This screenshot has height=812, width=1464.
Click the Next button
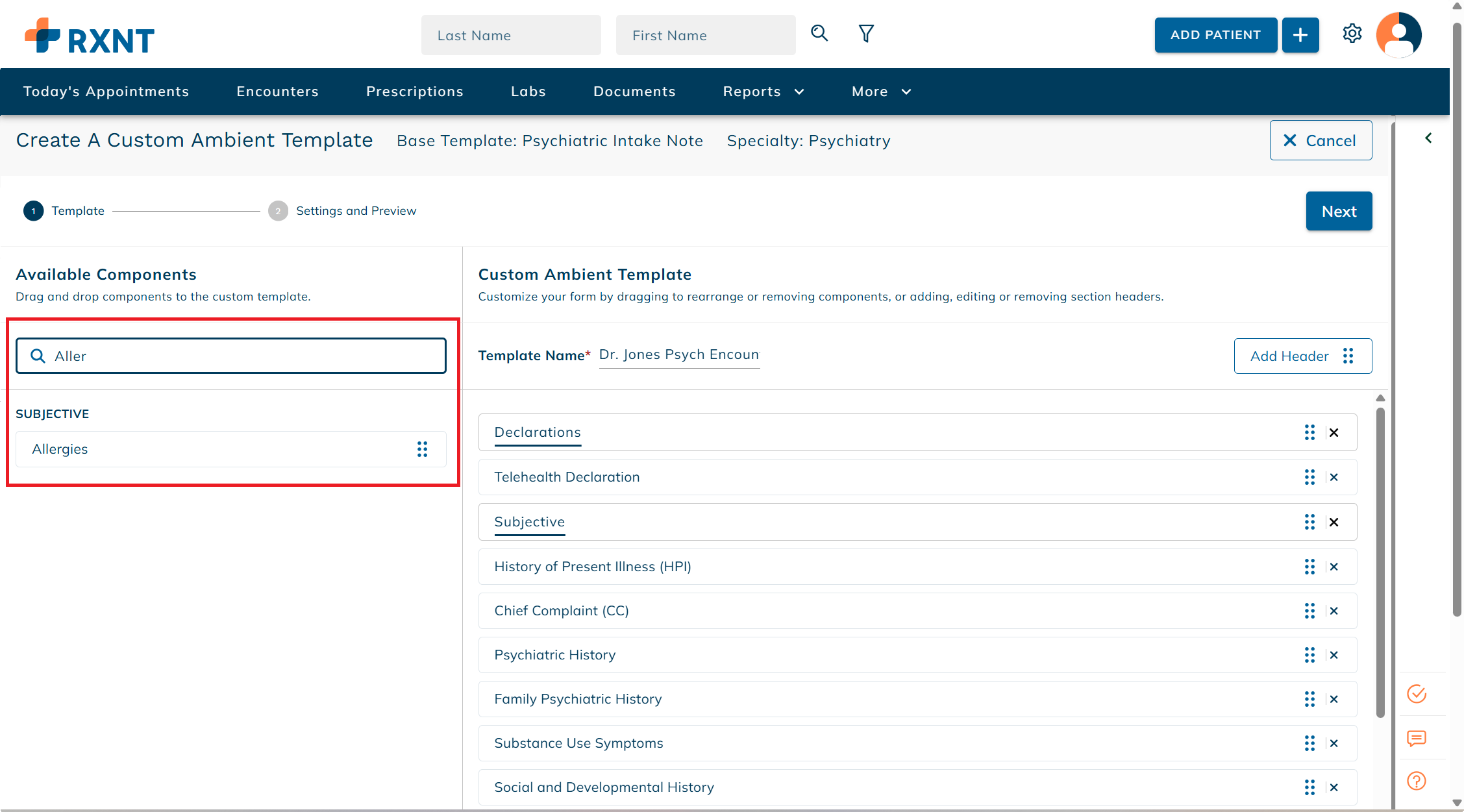pos(1339,212)
